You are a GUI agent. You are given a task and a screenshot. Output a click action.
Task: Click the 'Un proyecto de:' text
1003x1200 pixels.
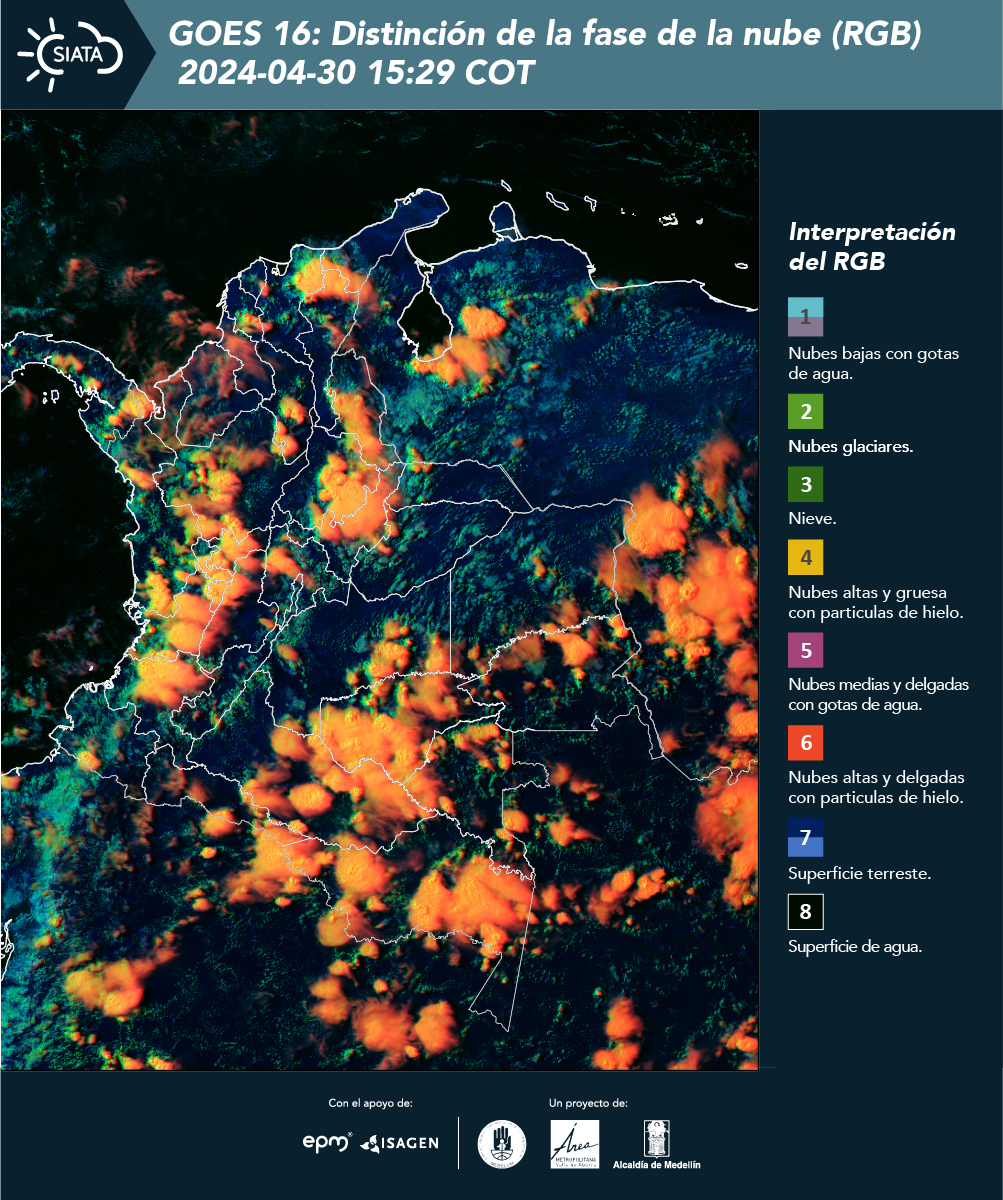coord(588,1103)
